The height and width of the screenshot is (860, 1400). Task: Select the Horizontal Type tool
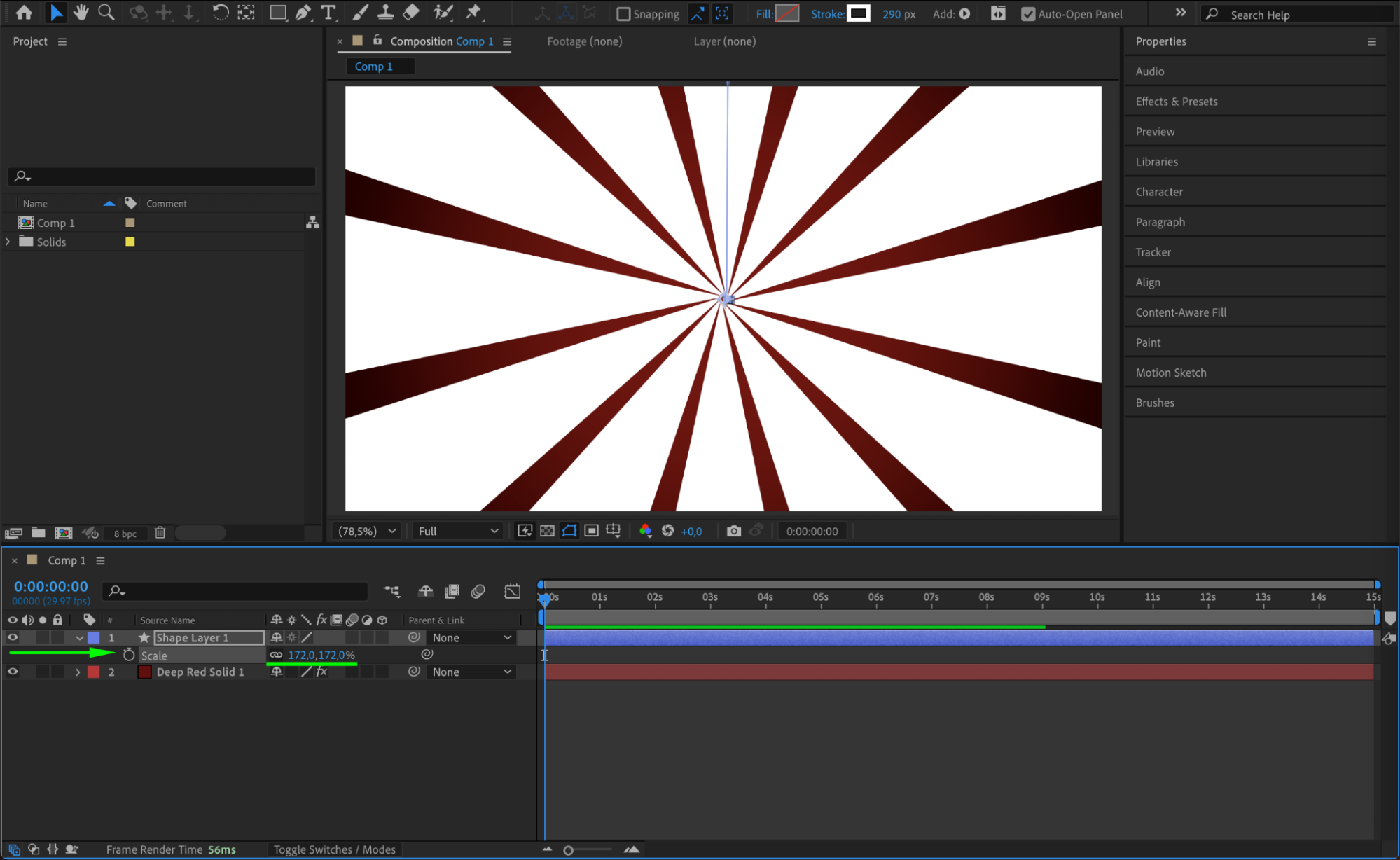[328, 13]
